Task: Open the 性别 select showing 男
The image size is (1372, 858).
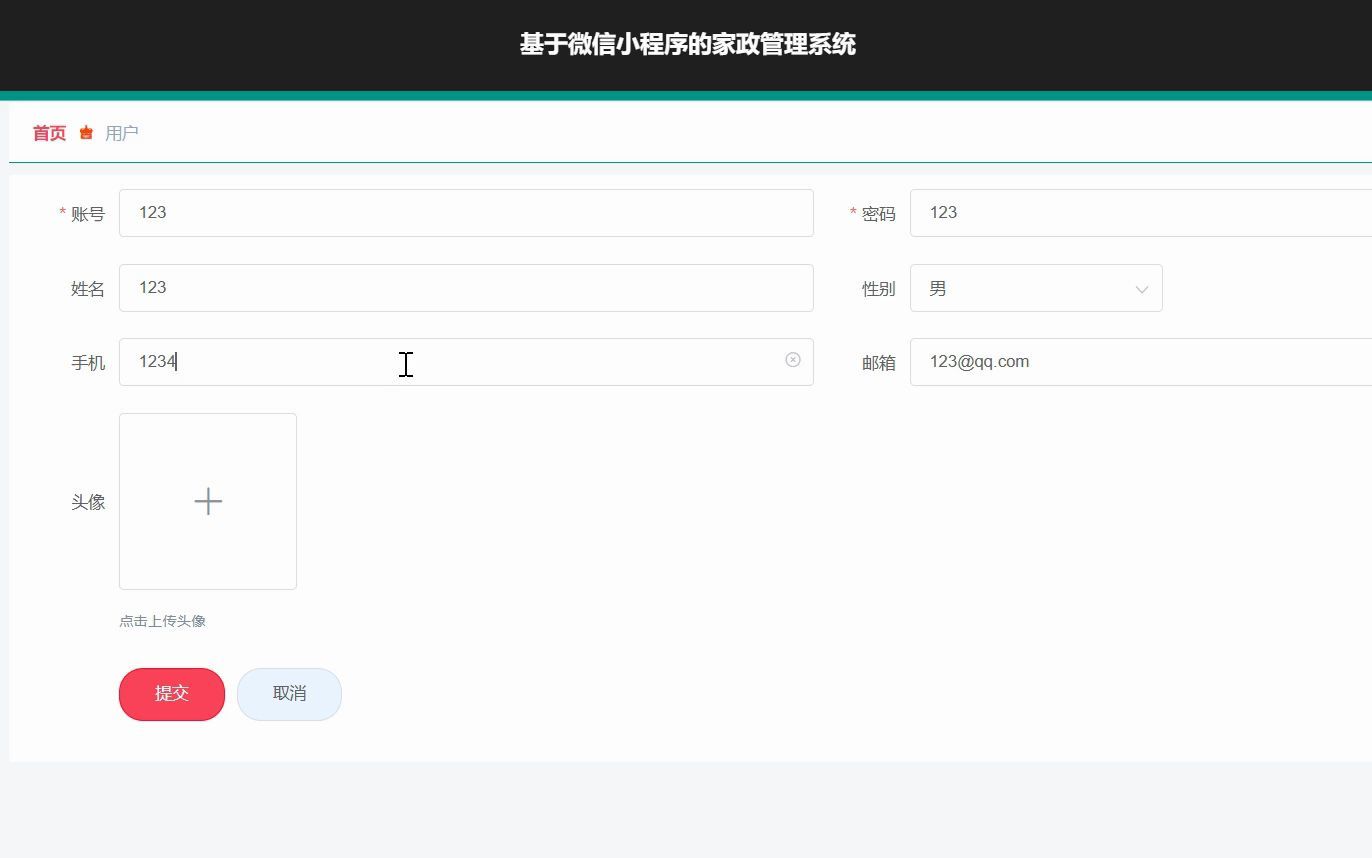Action: [1036, 288]
